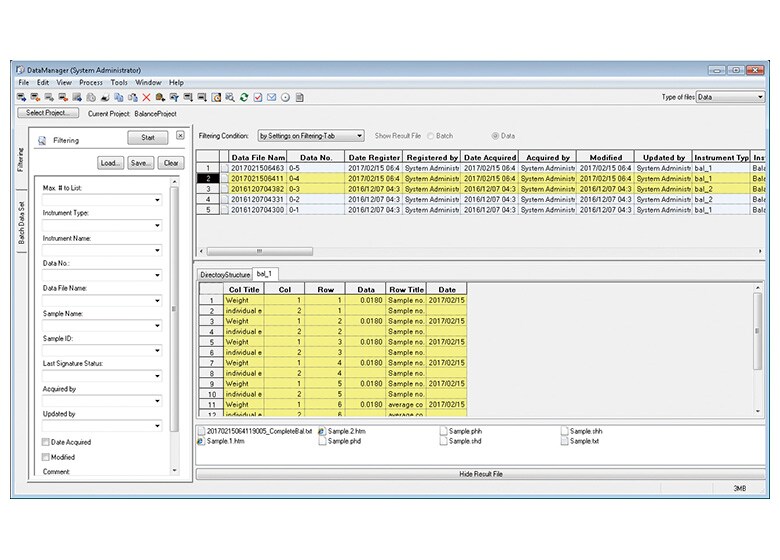Click the Start filtering button
This screenshot has height=560, width=780.
point(148,137)
